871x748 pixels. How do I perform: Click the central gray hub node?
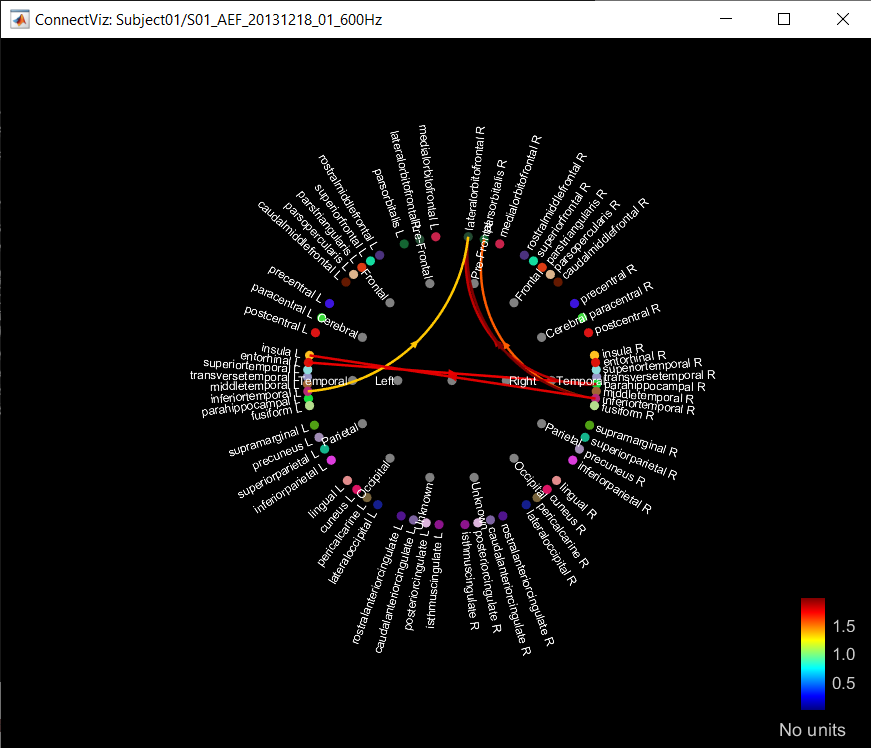coord(452,380)
